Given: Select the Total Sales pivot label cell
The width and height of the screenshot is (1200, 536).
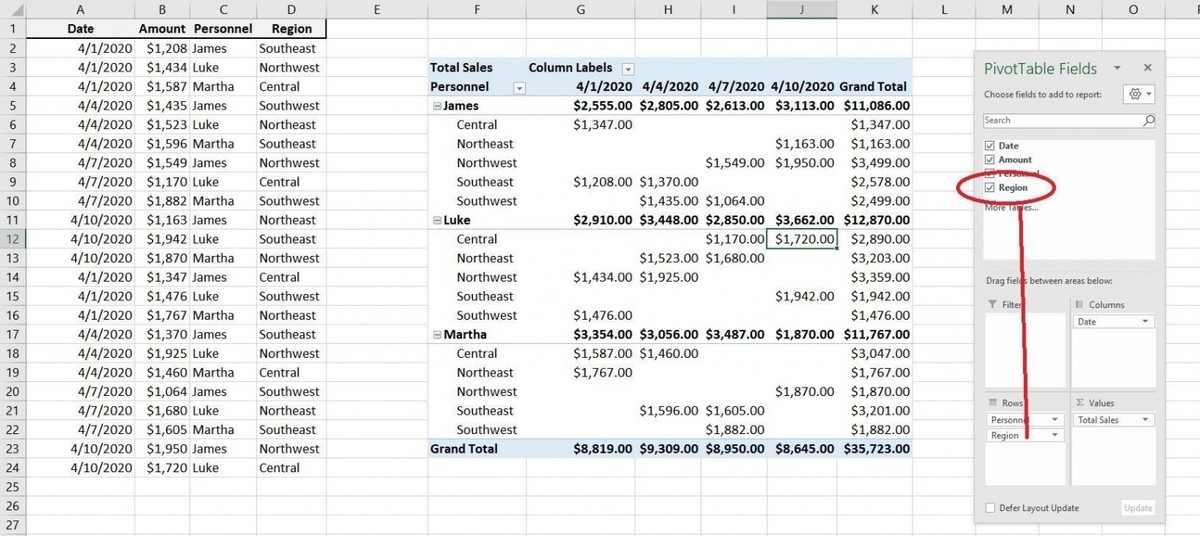Looking at the screenshot, I should [x=477, y=67].
